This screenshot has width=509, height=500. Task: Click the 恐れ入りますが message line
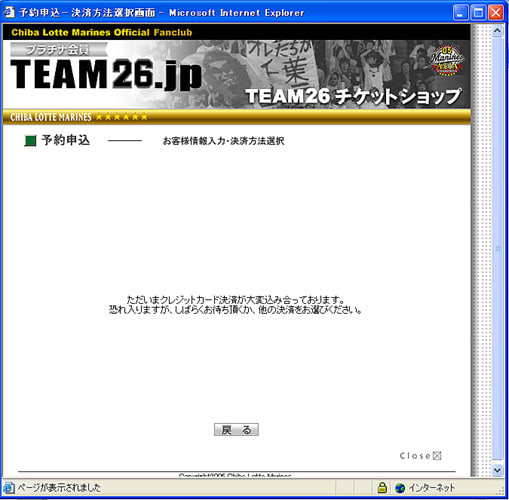coord(235,310)
